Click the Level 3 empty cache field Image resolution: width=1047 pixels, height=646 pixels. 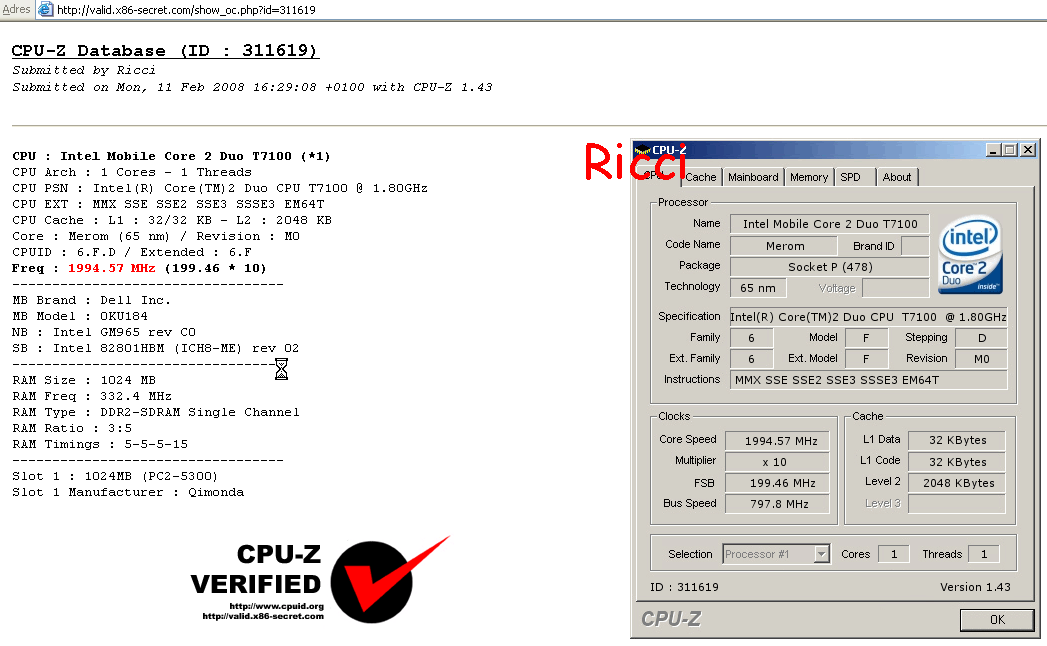pos(957,504)
